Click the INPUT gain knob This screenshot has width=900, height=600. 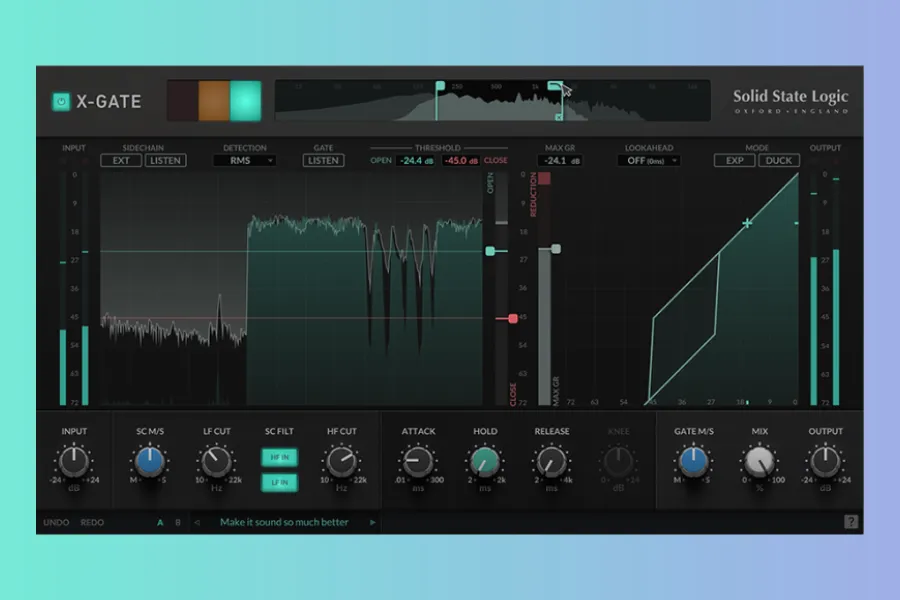73,461
